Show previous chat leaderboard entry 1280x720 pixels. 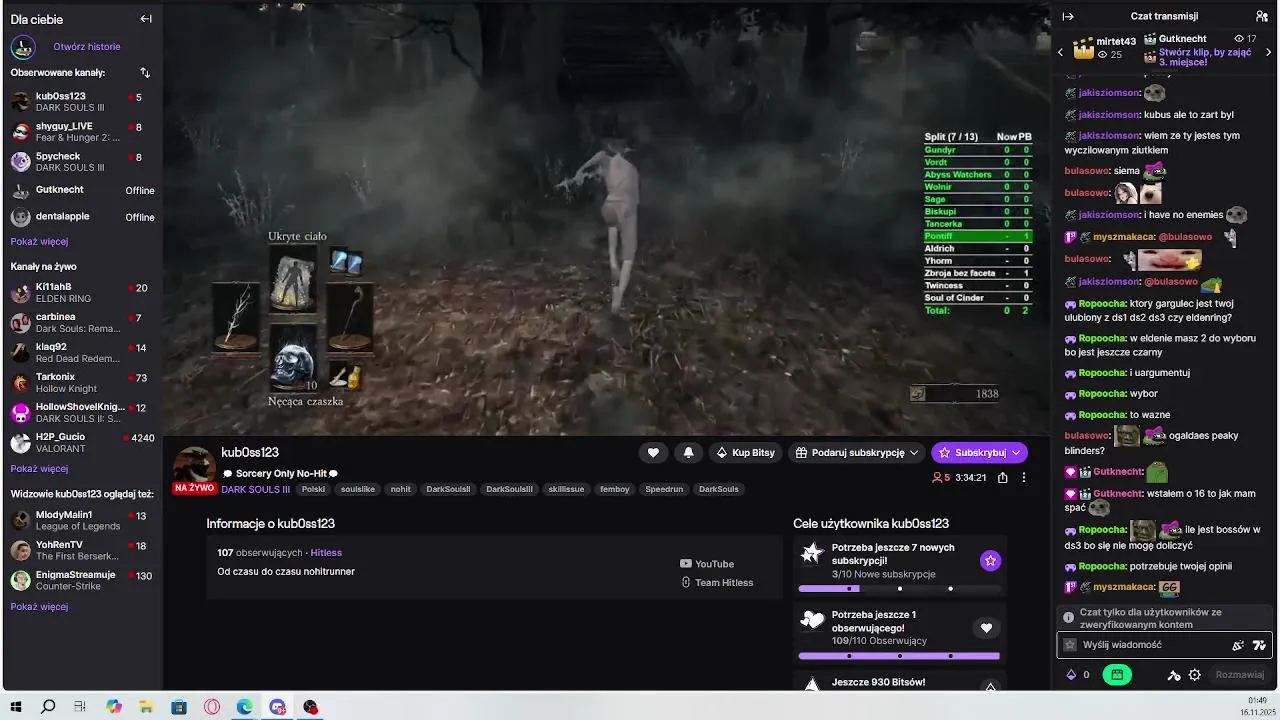[x=1061, y=52]
